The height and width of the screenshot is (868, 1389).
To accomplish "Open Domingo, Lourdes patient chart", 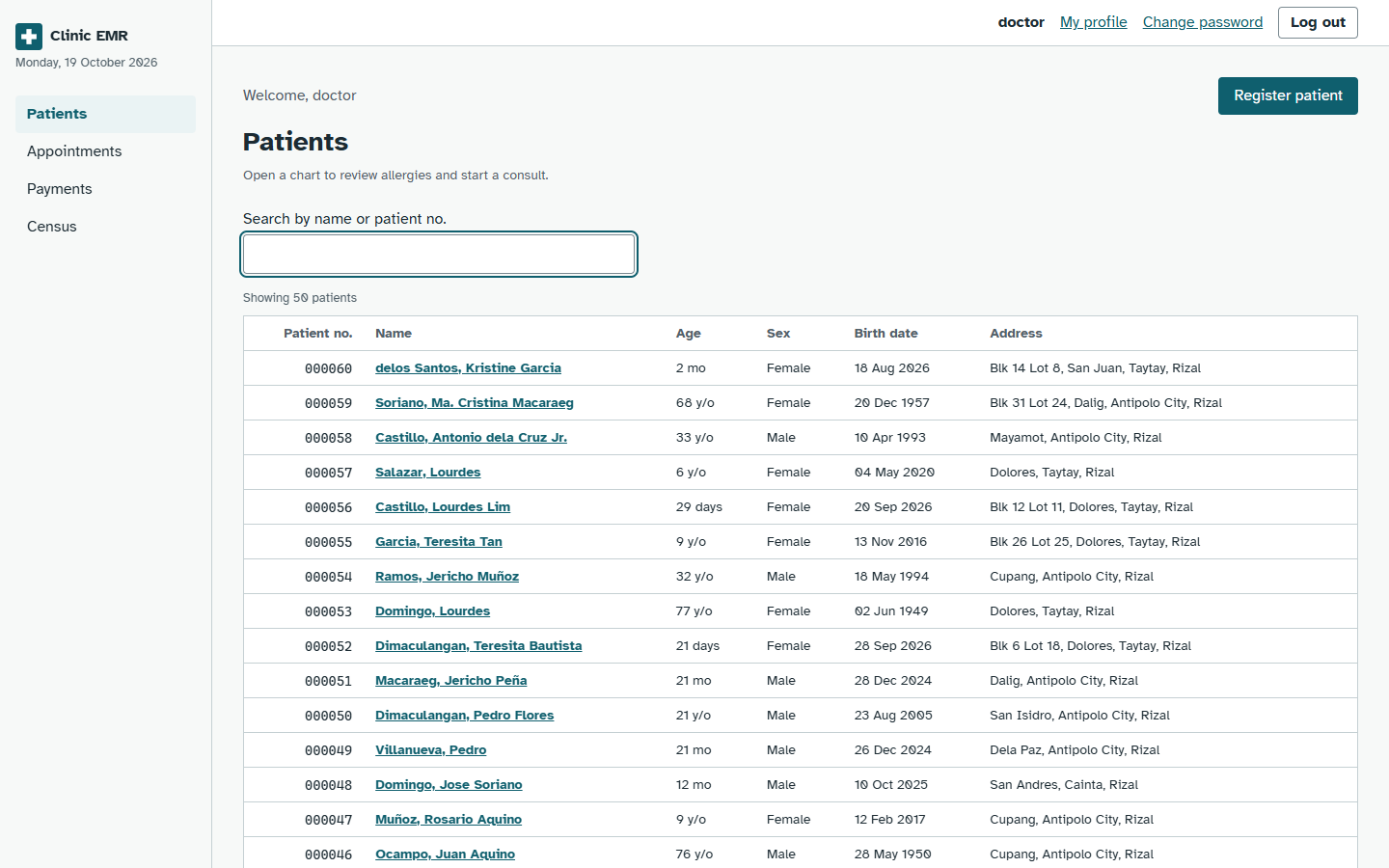I will tap(432, 611).
